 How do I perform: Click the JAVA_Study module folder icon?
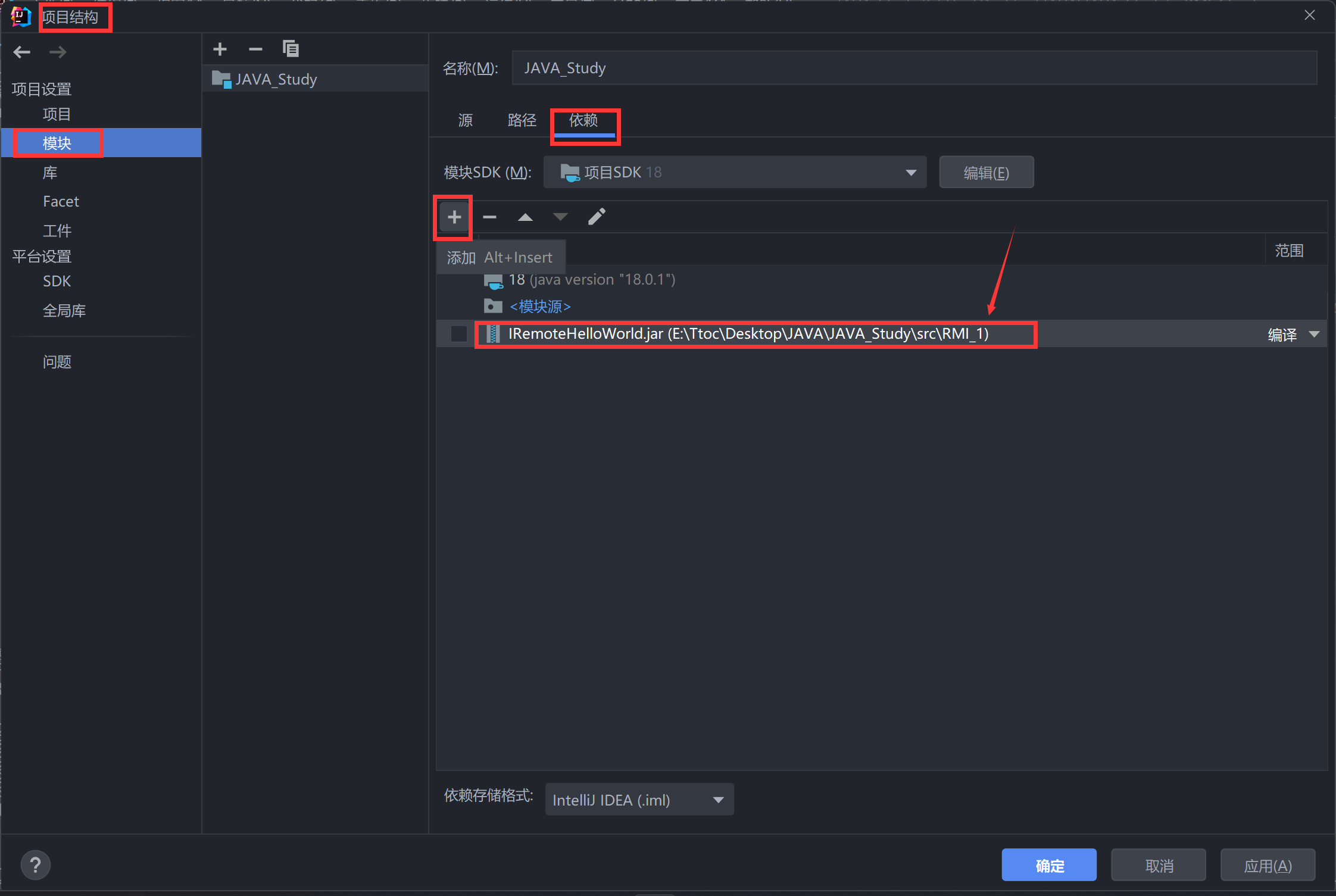pyautogui.click(x=221, y=79)
